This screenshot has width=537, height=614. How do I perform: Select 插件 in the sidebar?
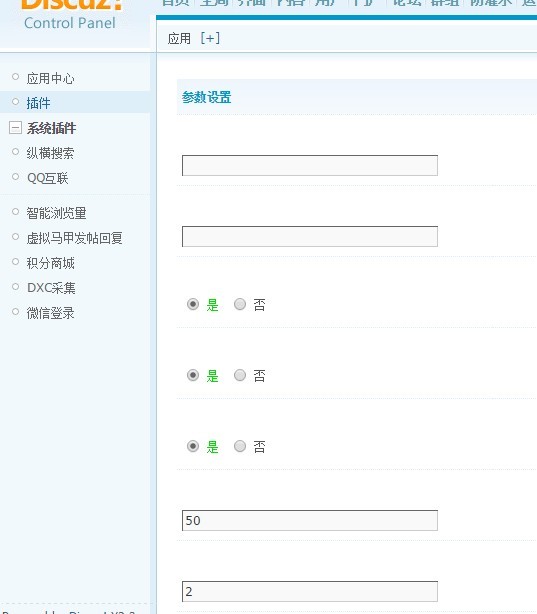pos(38,103)
